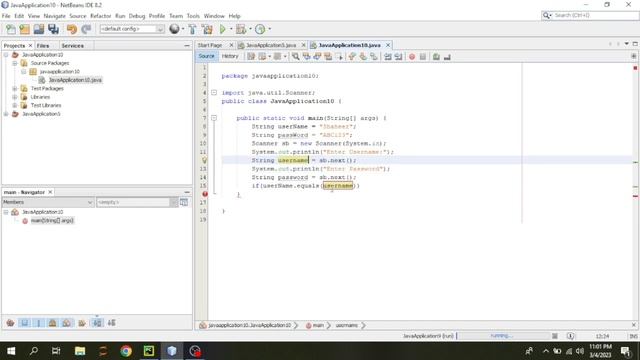Screen dimensions: 640x360
Task: Toggle Show Static Members filter in Navigator
Action: 39,323
